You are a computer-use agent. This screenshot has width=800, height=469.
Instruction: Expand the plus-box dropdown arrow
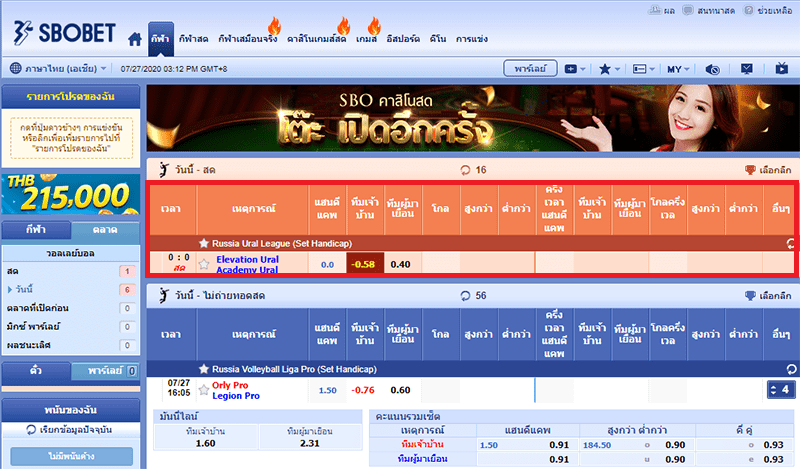(583, 69)
